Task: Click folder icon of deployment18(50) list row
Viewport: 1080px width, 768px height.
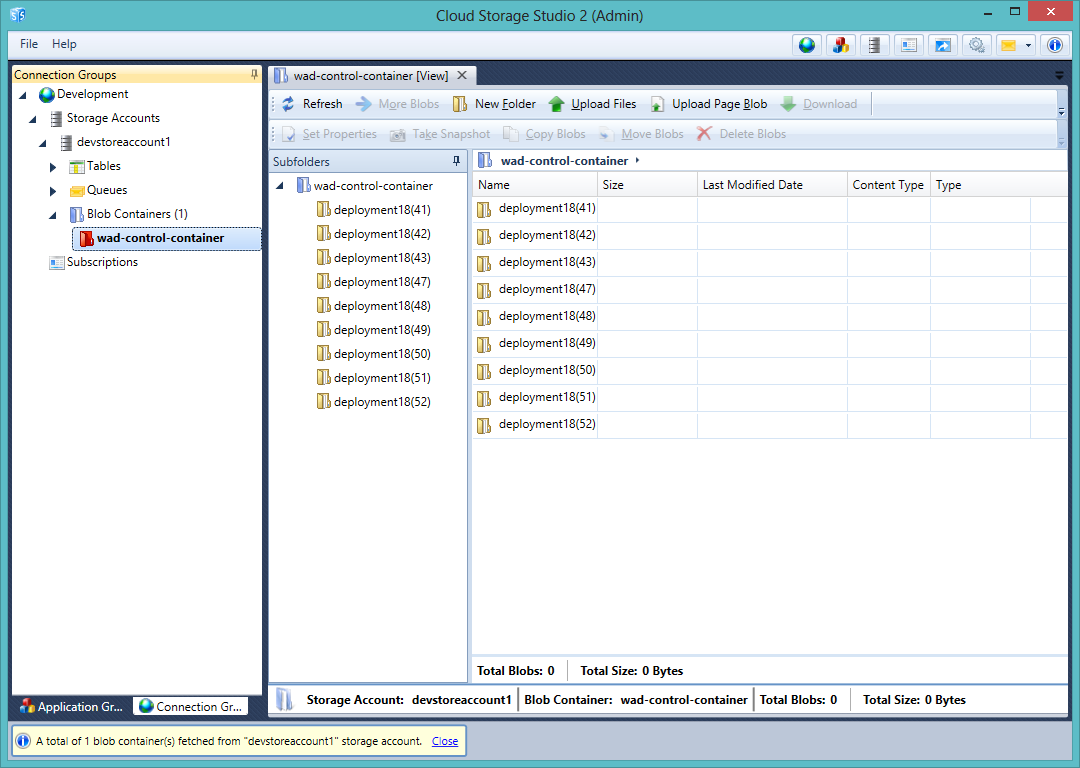Action: click(x=484, y=371)
